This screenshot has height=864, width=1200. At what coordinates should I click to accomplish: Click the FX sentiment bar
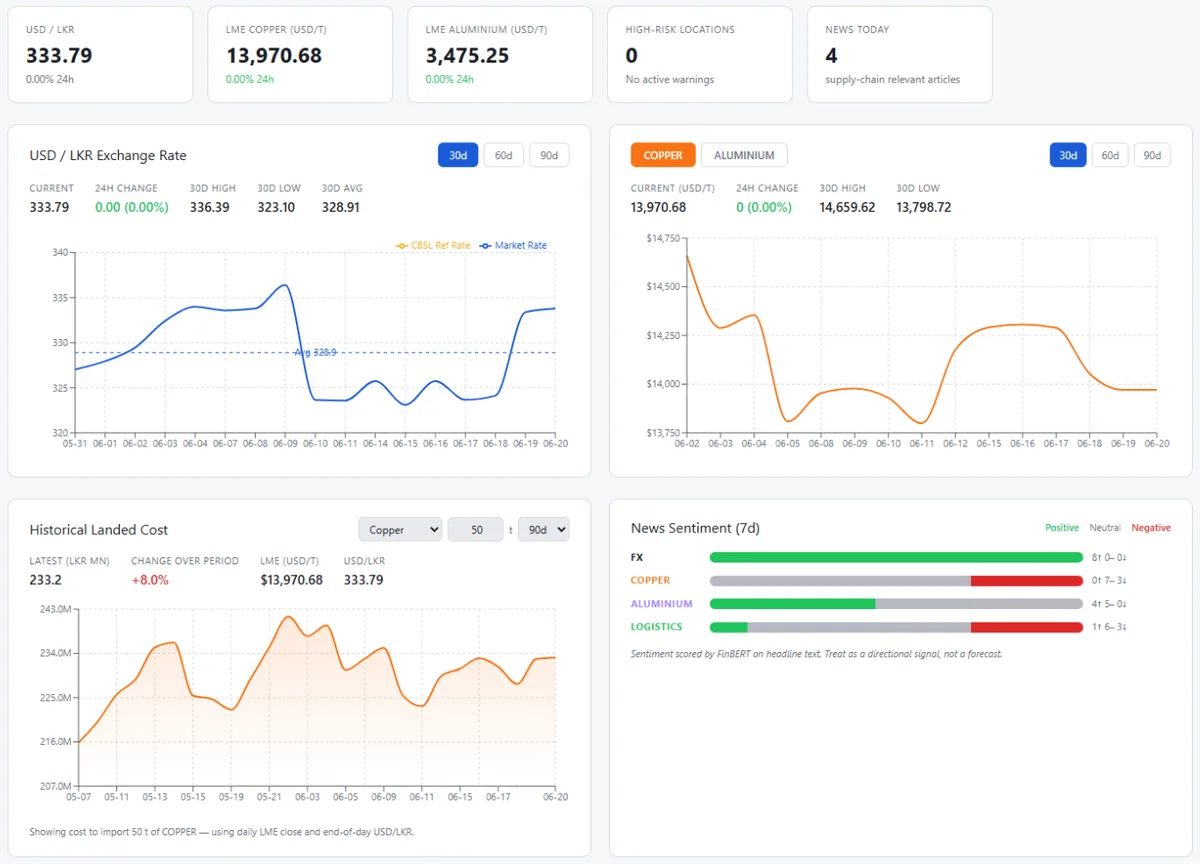point(896,557)
